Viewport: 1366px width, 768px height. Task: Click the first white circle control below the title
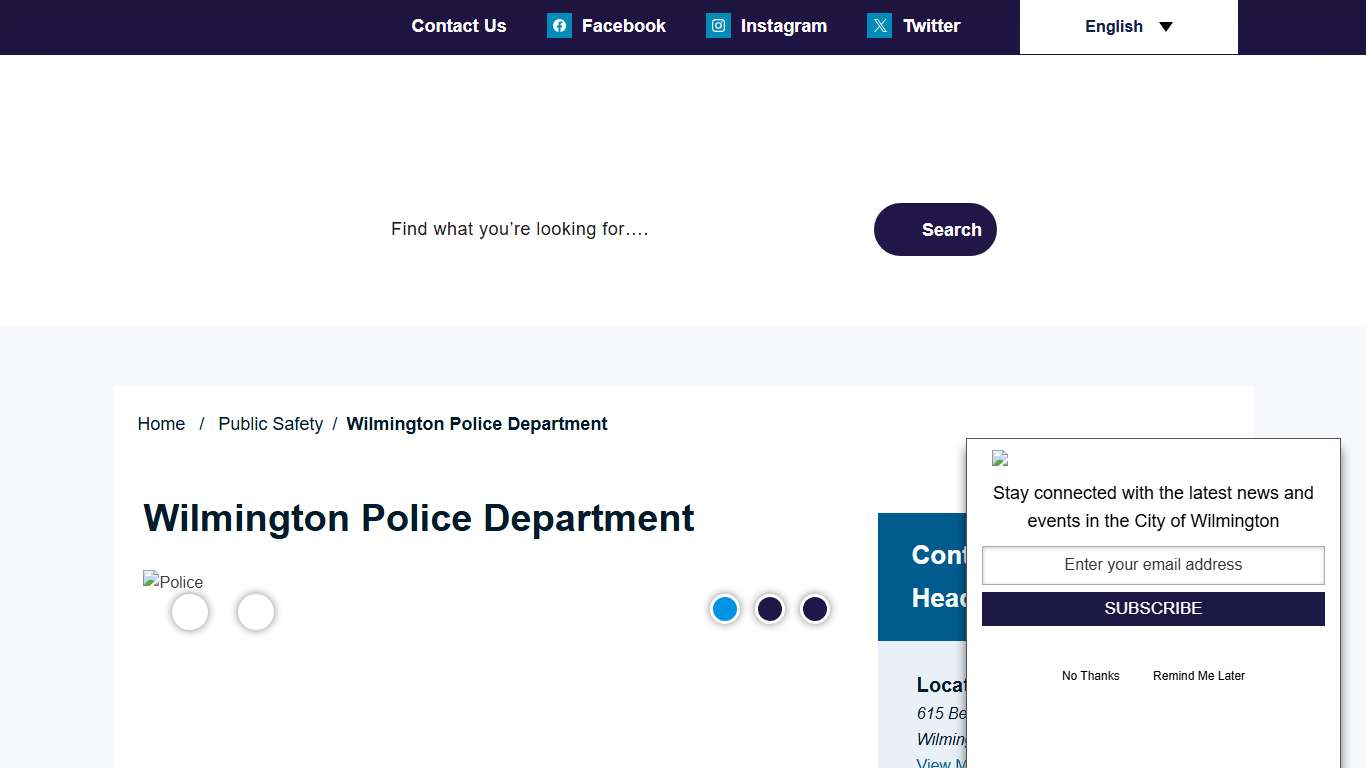(189, 612)
